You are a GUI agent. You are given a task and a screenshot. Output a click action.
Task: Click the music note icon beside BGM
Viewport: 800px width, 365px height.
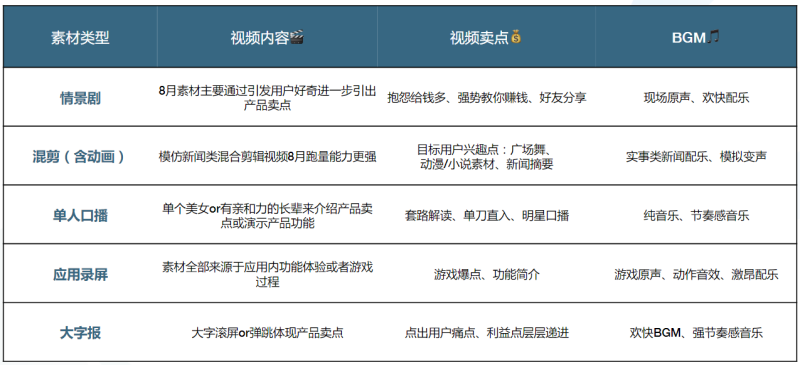(714, 37)
